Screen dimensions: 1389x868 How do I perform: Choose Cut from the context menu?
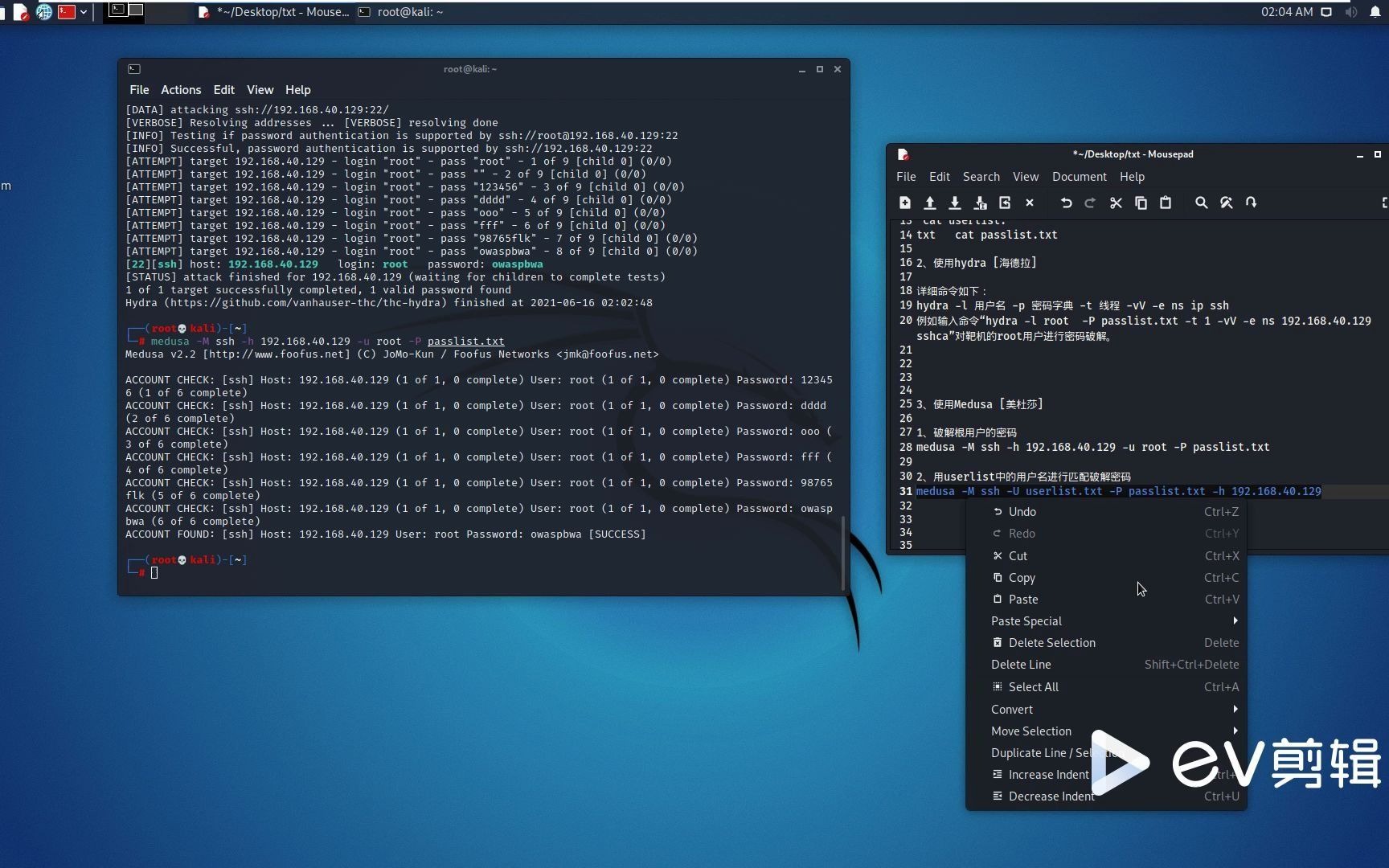coord(1106,555)
